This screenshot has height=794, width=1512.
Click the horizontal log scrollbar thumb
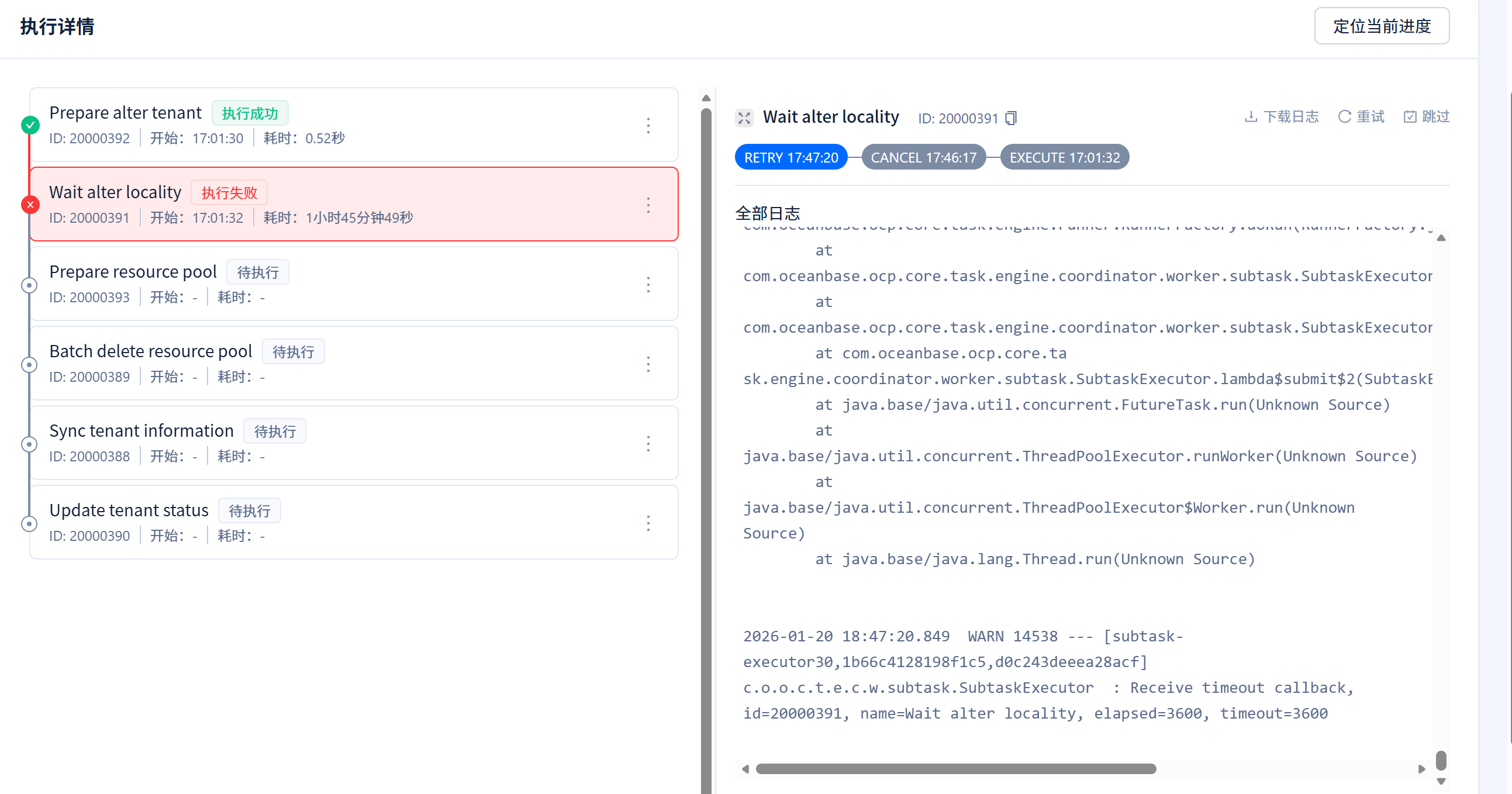point(955,769)
